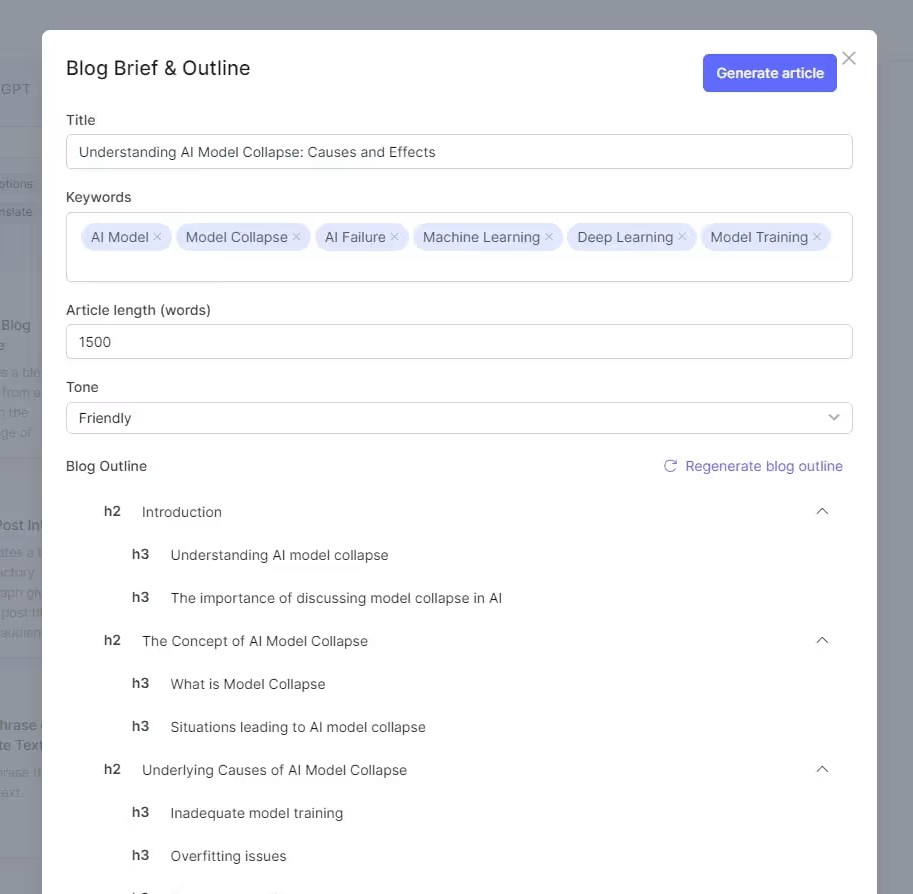Remove the Model Collapse keyword tag
The width and height of the screenshot is (913, 894).
(x=296, y=237)
